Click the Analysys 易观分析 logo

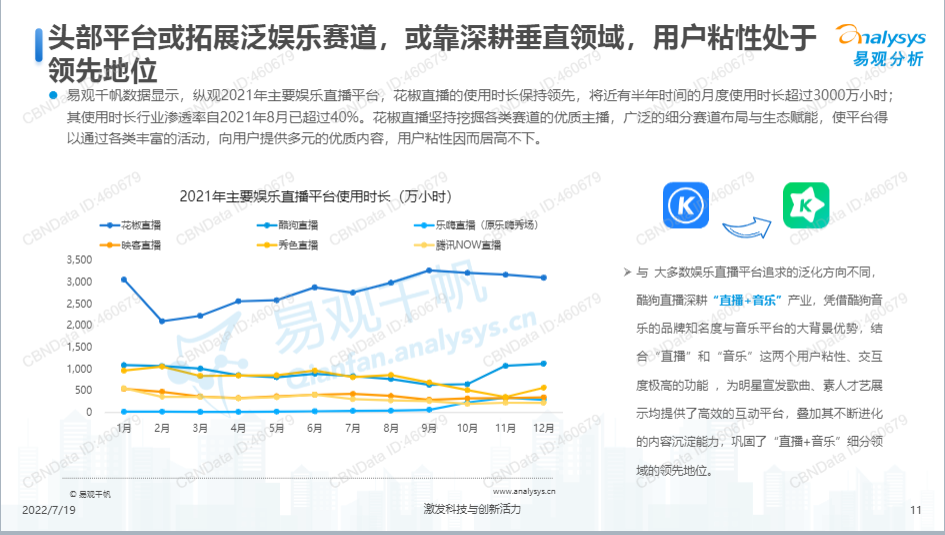pos(881,45)
